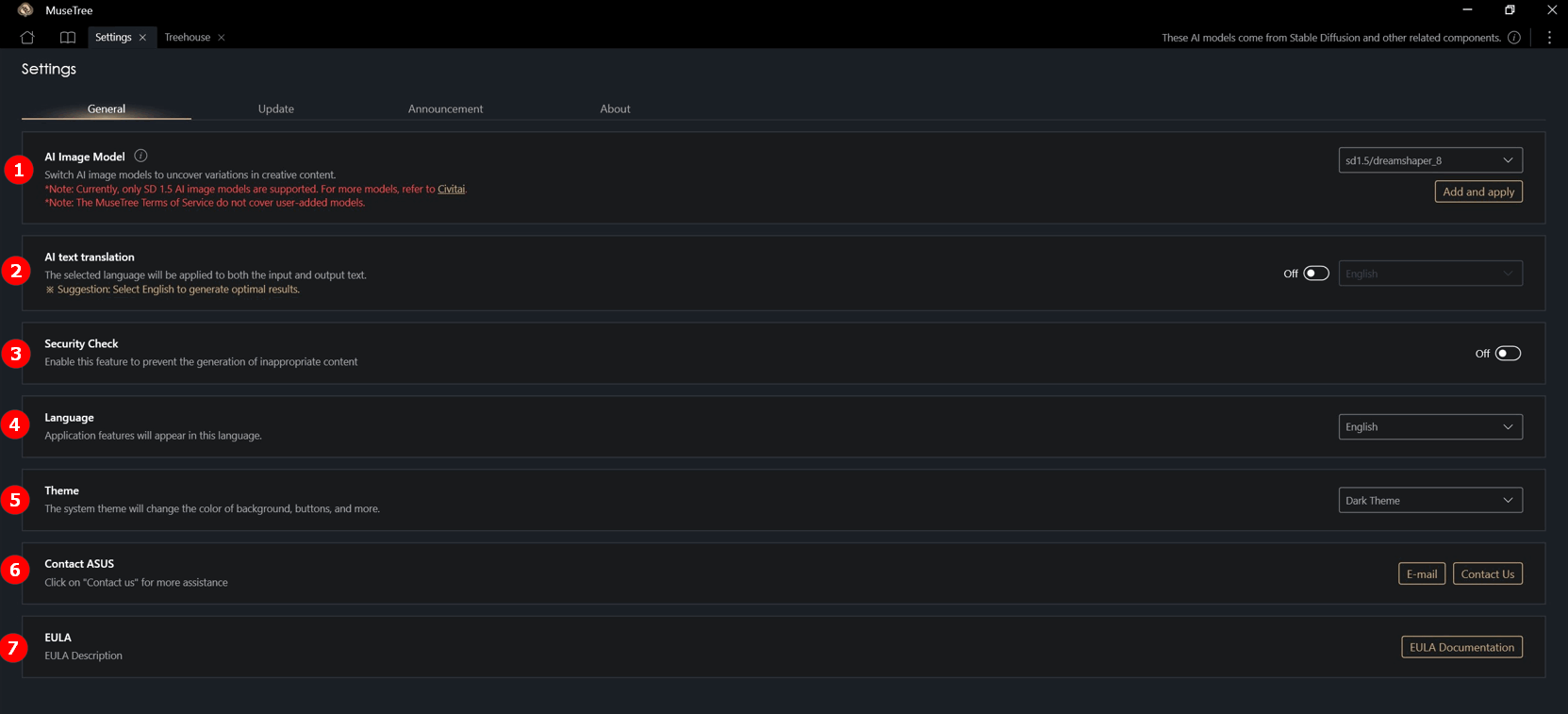Click the 'AI Image Model' heading
The image size is (1568, 714).
pyautogui.click(x=85, y=157)
